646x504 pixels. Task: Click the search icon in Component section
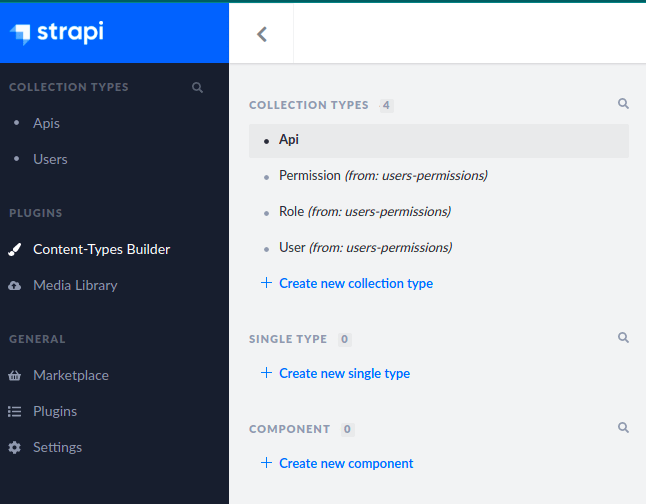click(623, 427)
